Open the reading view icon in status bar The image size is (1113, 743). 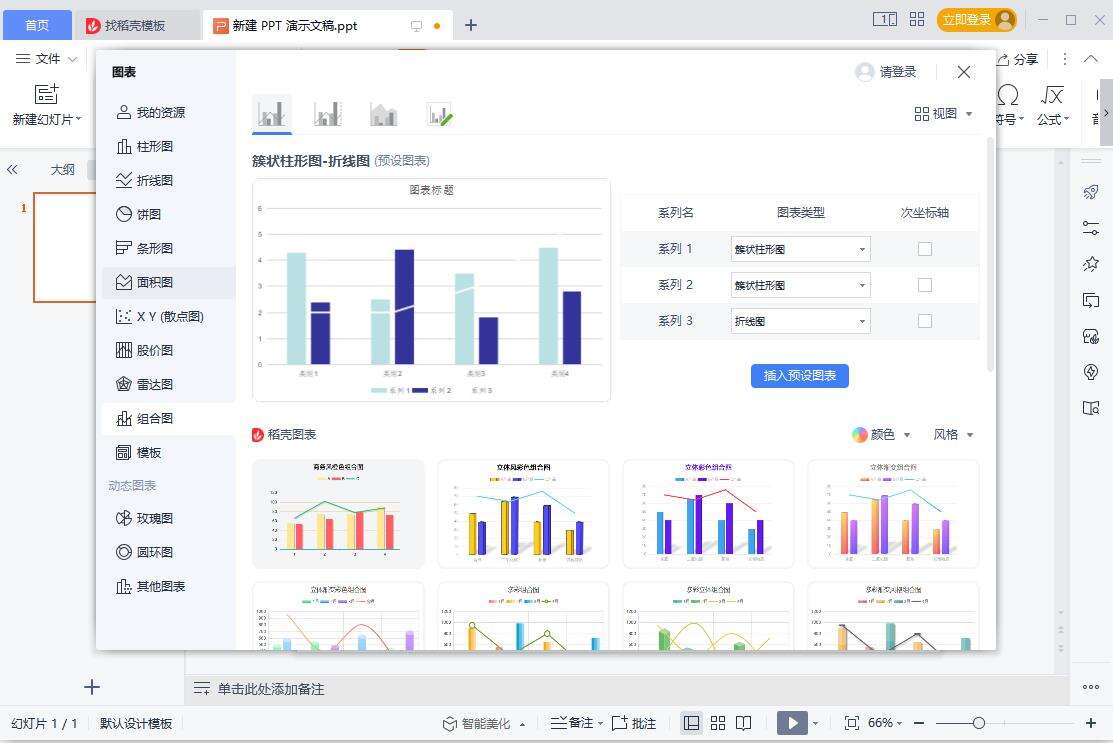click(x=743, y=723)
